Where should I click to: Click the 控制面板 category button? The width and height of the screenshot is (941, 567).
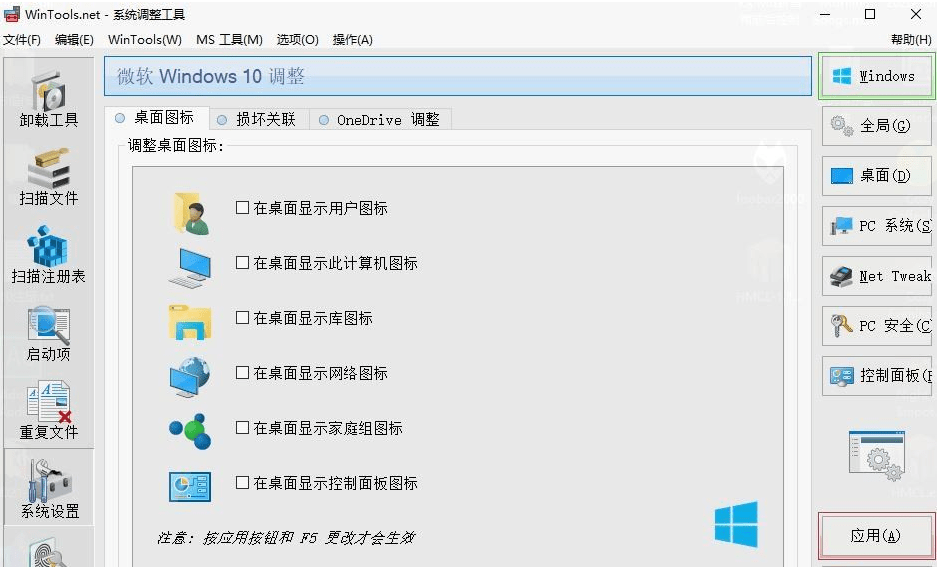click(876, 376)
